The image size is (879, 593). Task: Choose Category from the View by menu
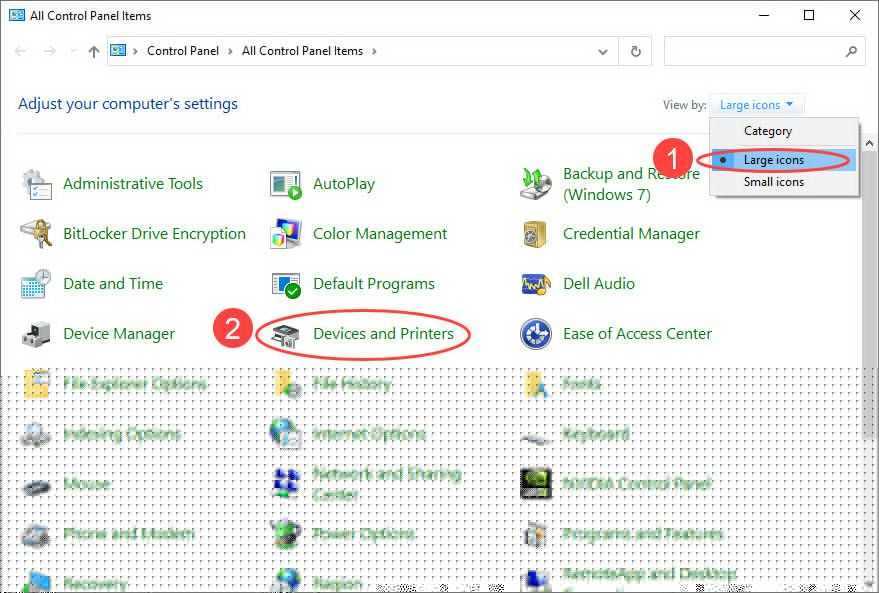click(767, 131)
